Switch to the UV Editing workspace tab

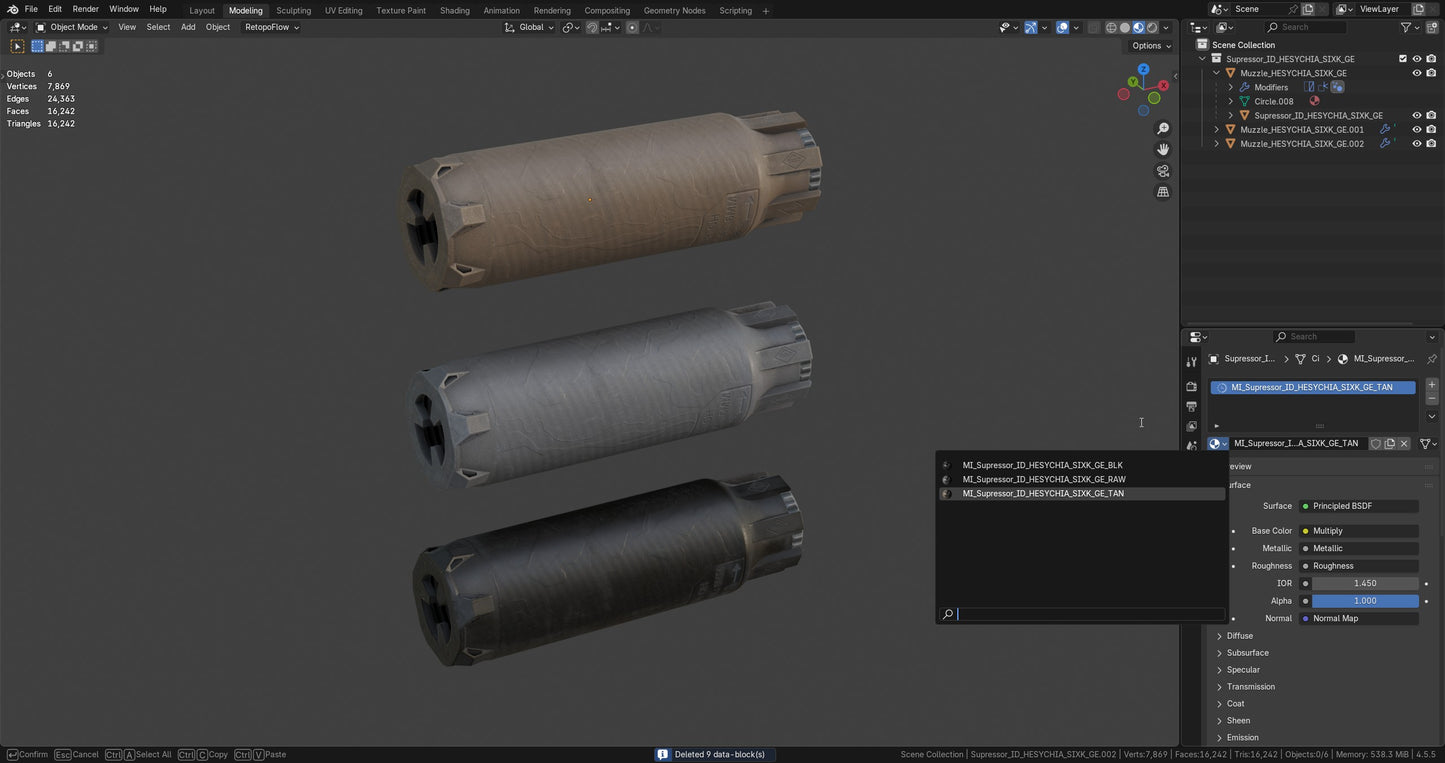tap(343, 10)
